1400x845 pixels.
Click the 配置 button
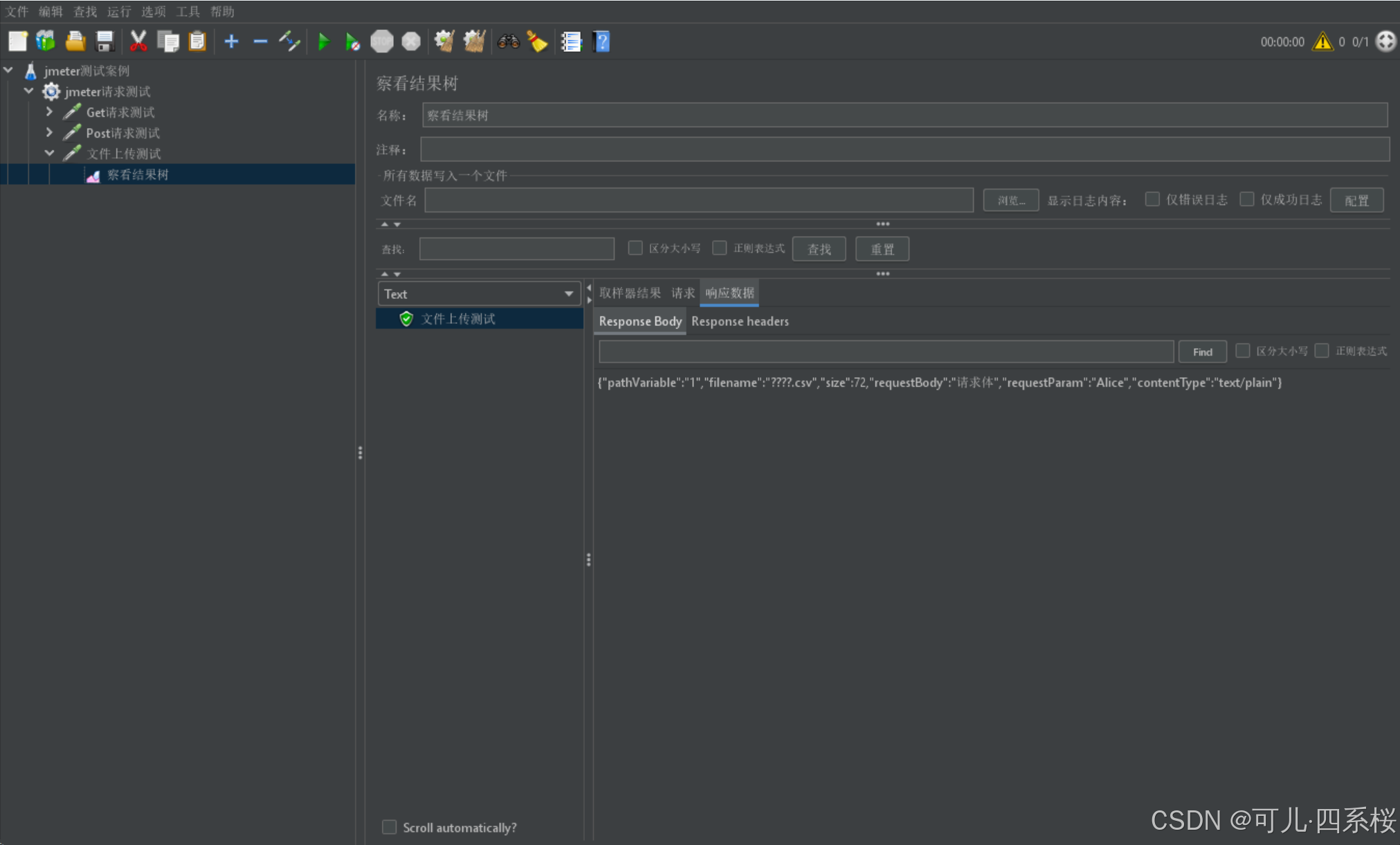click(1356, 201)
